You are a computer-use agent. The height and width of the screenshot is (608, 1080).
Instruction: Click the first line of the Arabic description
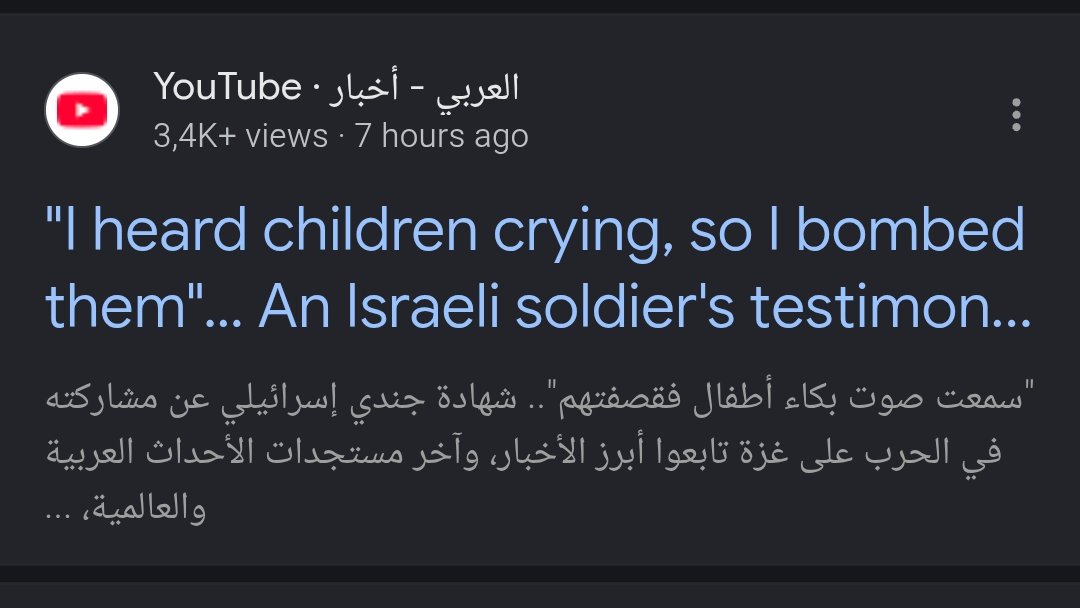540,399
